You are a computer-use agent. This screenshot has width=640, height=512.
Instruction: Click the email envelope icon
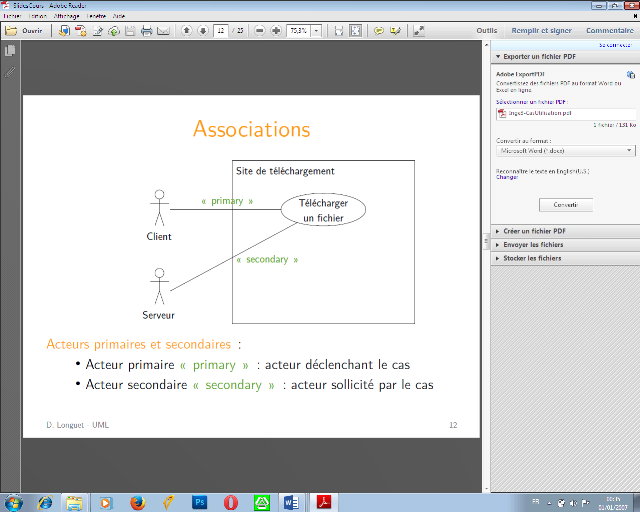tap(163, 31)
